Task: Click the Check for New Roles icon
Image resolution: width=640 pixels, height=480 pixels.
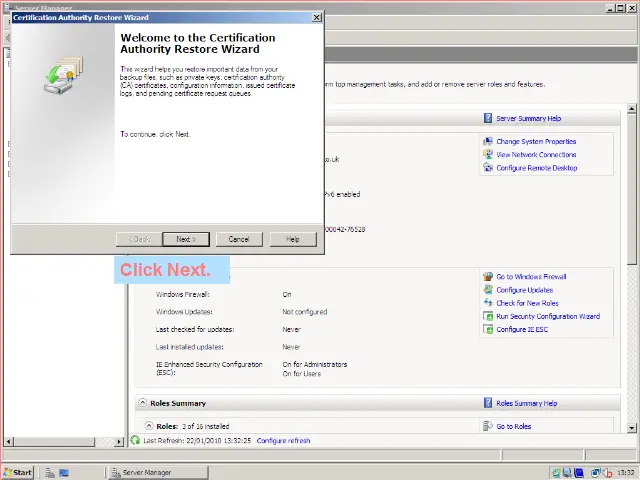Action: click(x=488, y=302)
